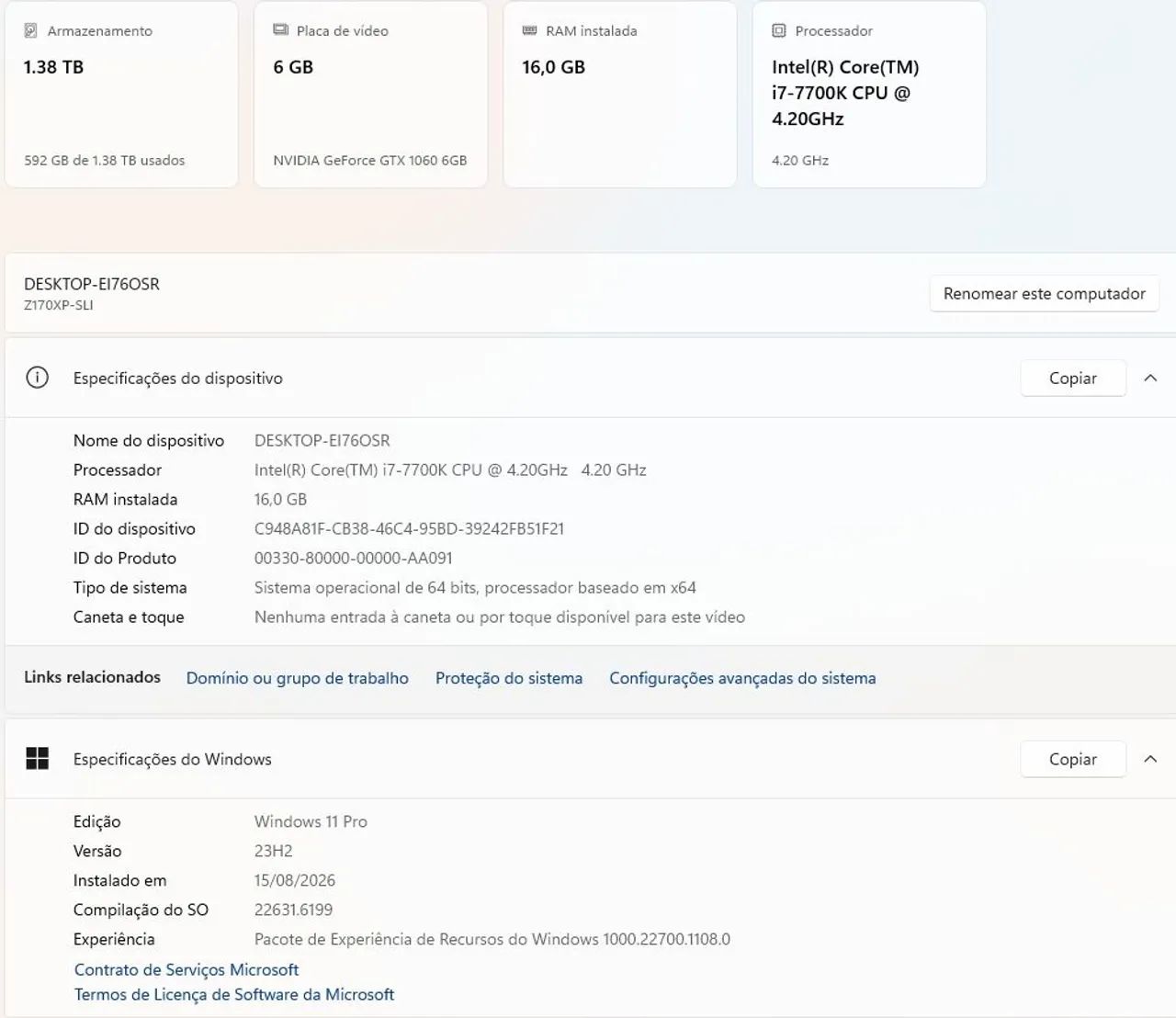Screen dimensions: 1176x1018
Task: Click the Links relacionados label
Action: click(x=92, y=677)
